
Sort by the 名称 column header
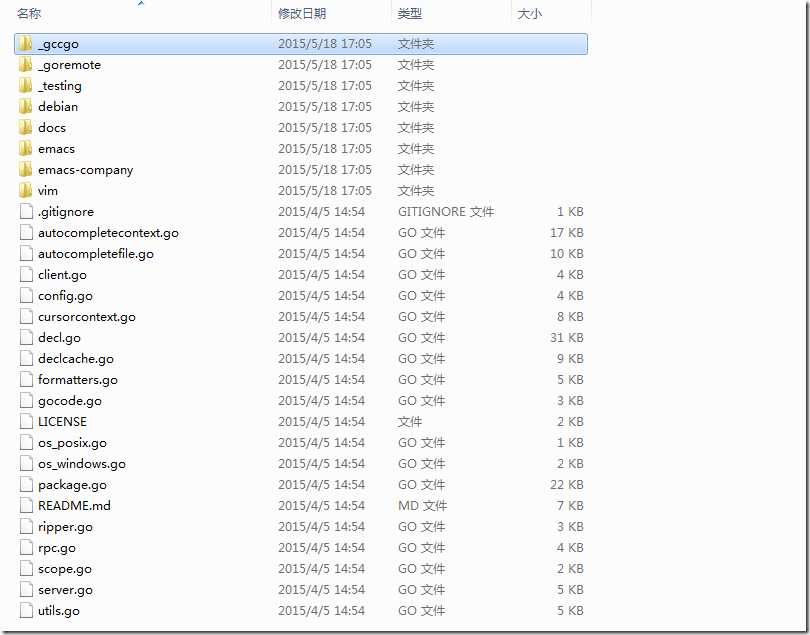pos(29,13)
